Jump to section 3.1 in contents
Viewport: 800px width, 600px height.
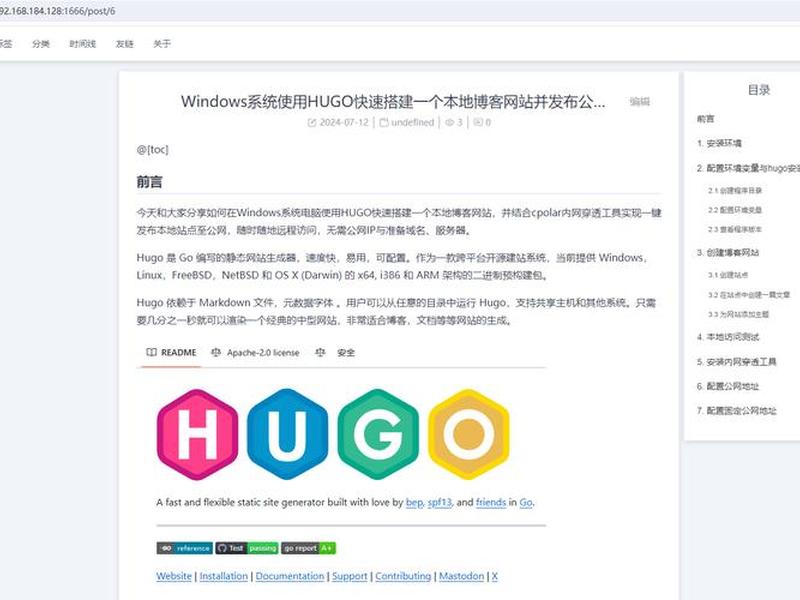pyautogui.click(x=728, y=275)
